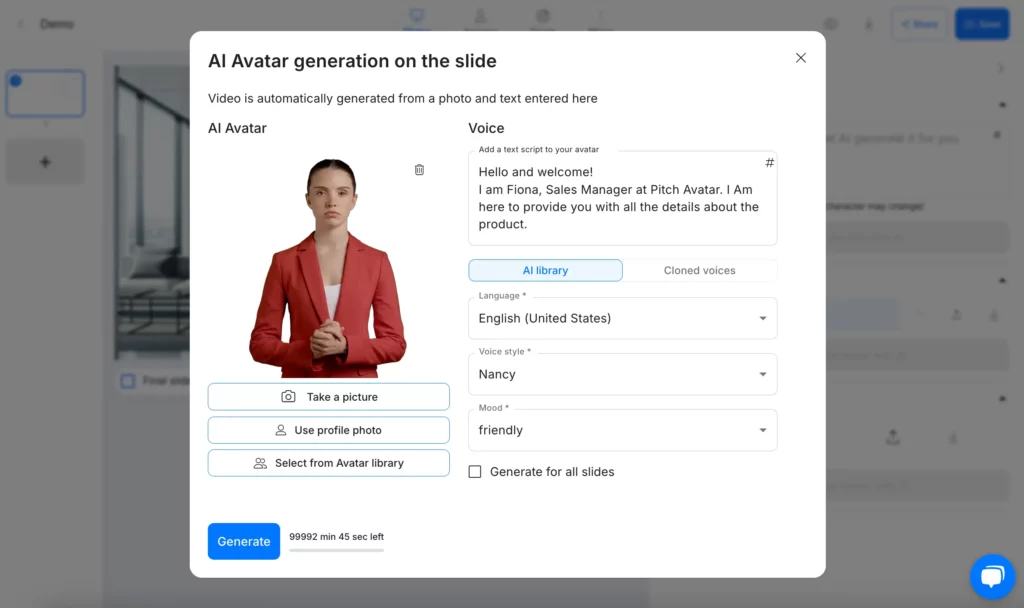Viewport: 1024px width, 608px height.
Task: Open the Voice style Nancy dropdown
Action: click(622, 374)
